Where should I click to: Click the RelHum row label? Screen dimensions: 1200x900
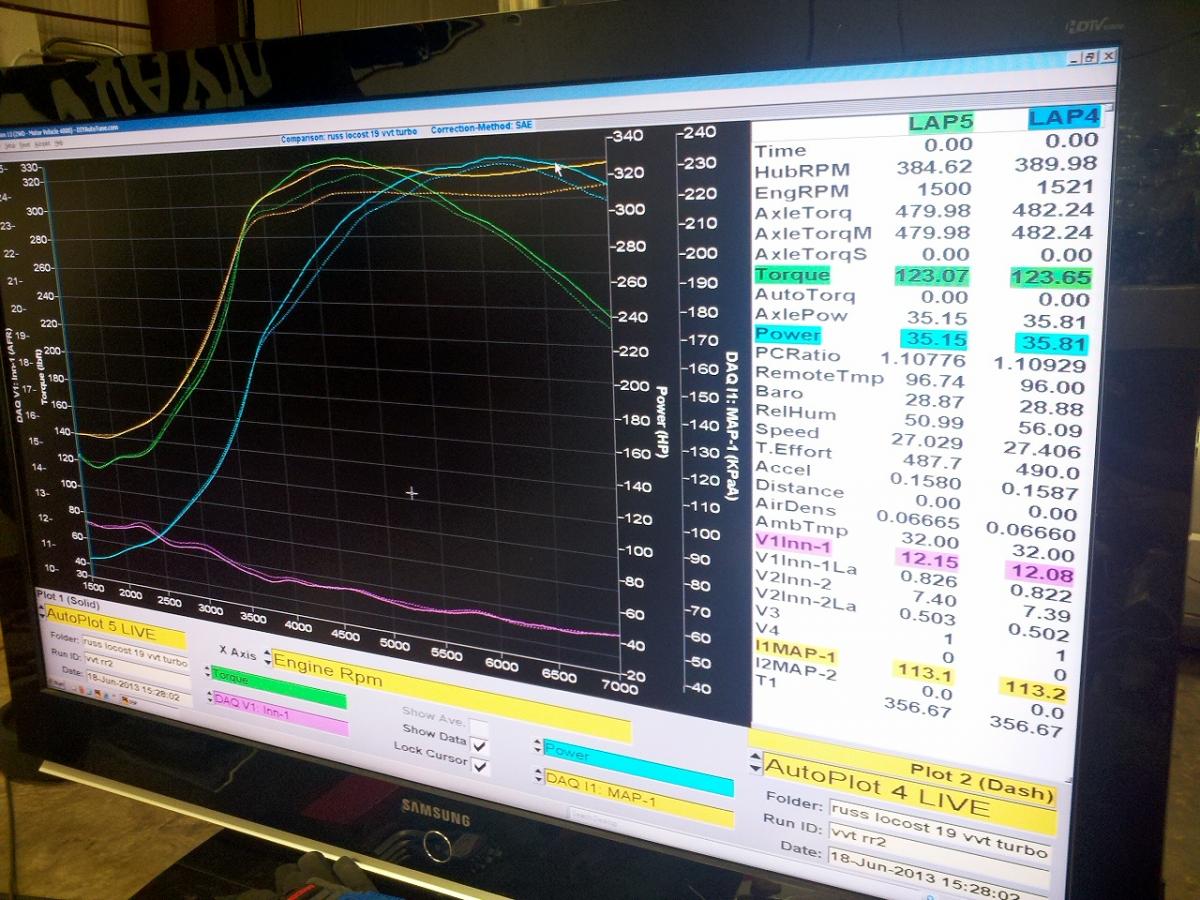795,411
